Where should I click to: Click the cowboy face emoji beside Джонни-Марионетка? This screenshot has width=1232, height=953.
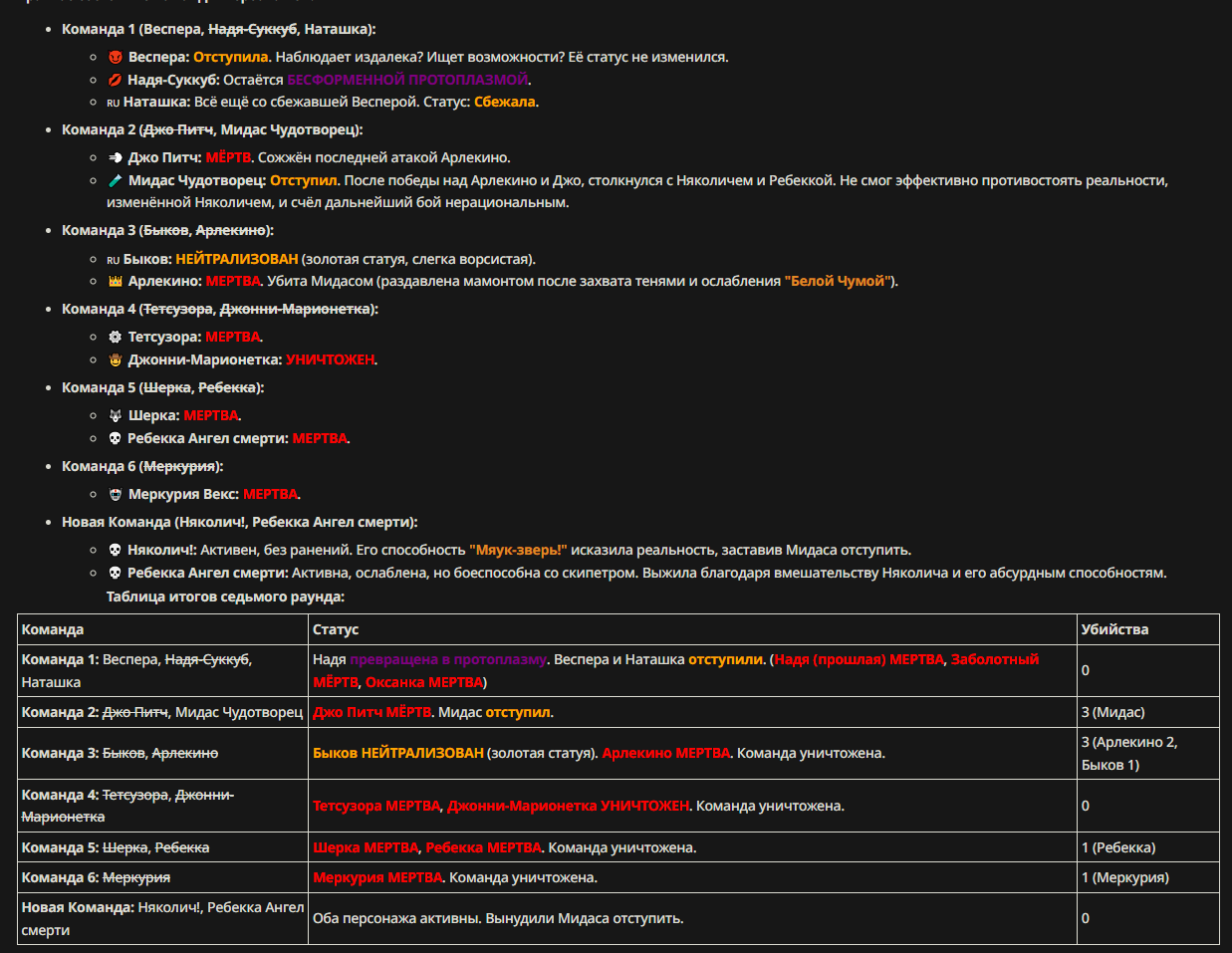coord(115,359)
